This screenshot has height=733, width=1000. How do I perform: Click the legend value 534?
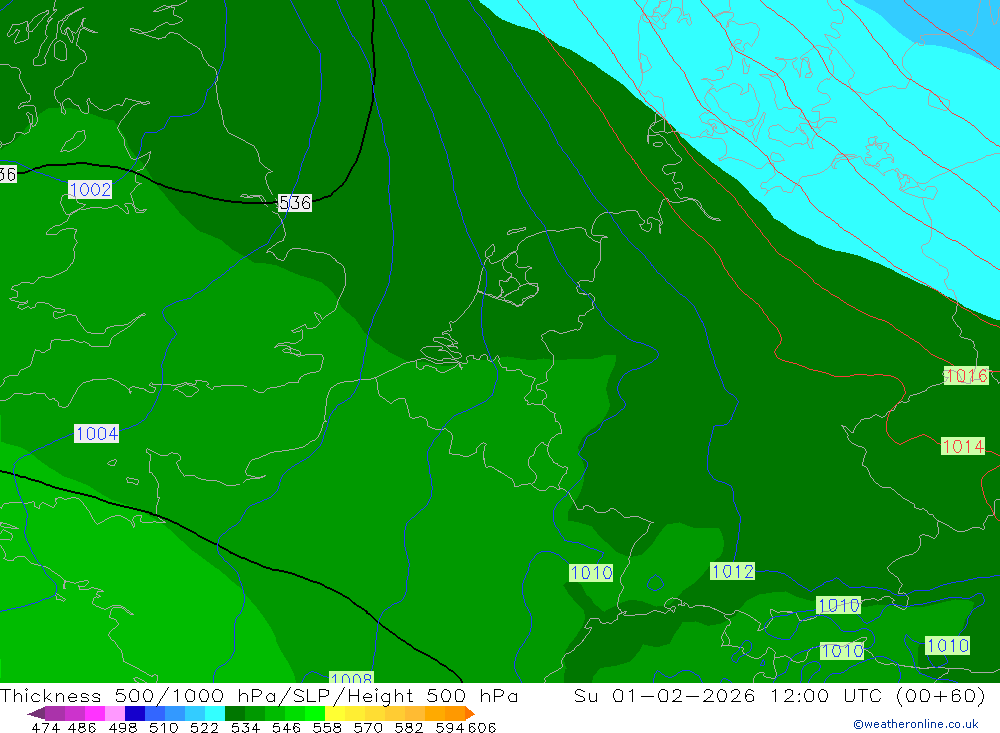tap(246, 727)
